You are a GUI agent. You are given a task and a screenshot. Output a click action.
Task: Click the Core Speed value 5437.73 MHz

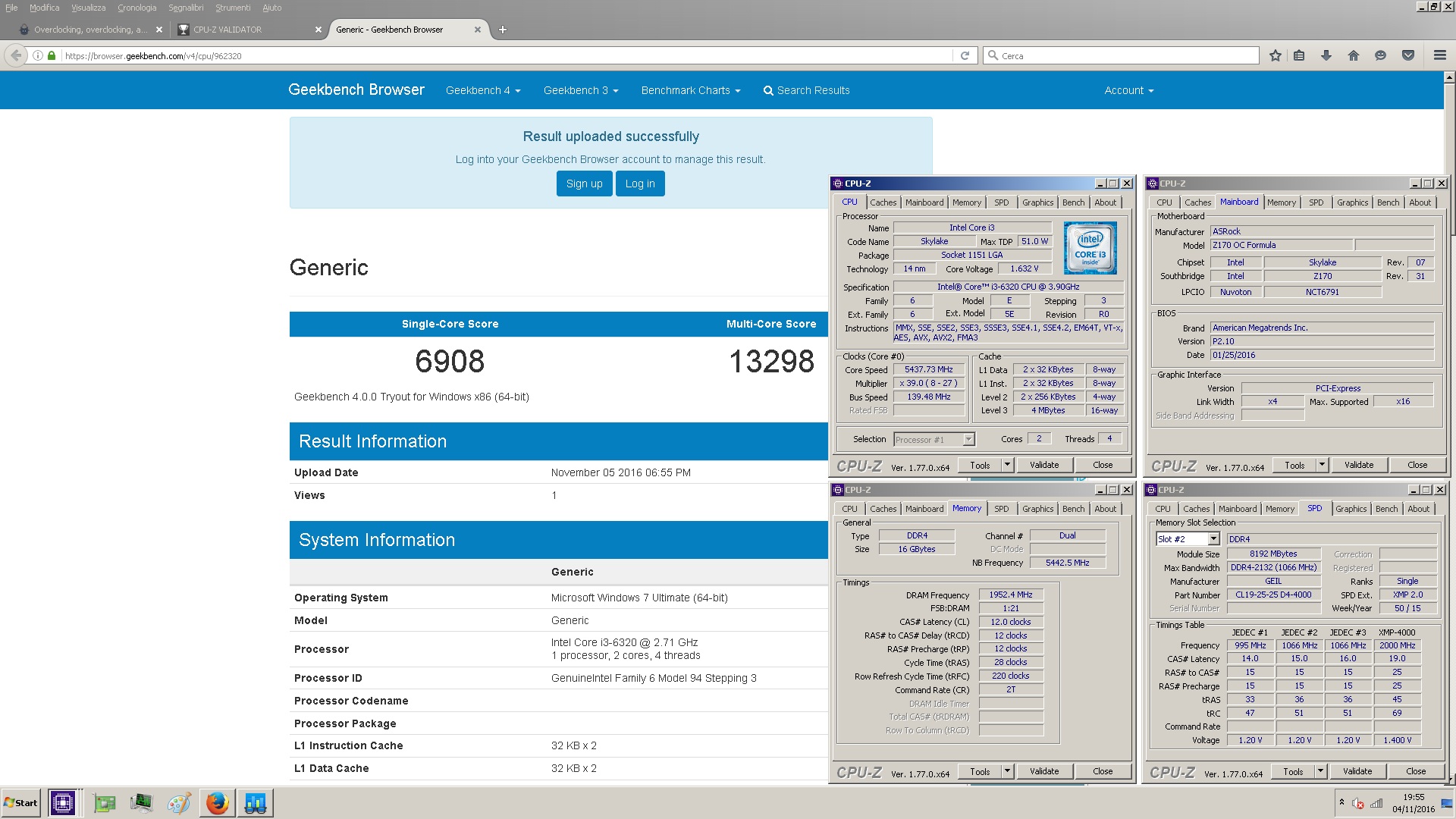click(x=928, y=370)
